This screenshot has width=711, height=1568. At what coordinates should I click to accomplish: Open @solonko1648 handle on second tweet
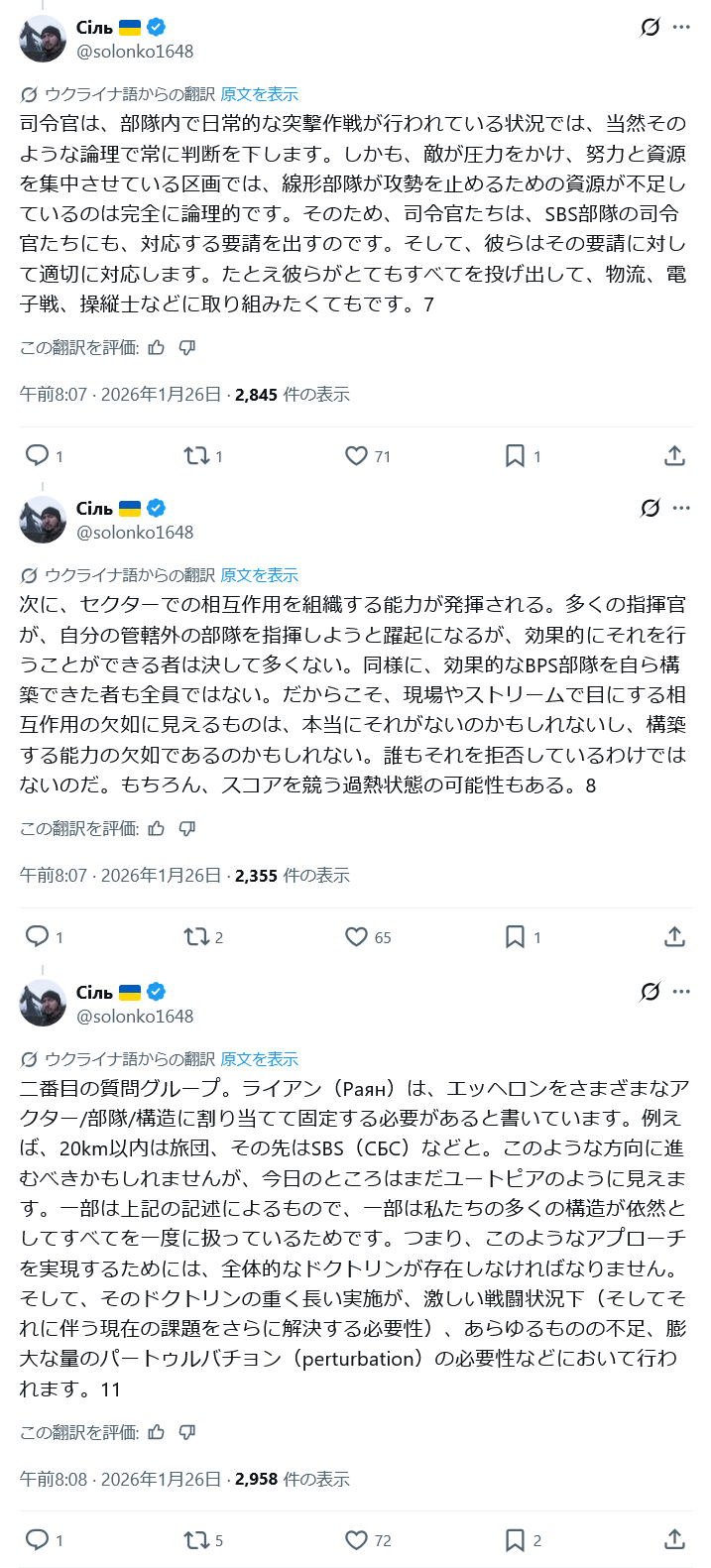click(135, 533)
